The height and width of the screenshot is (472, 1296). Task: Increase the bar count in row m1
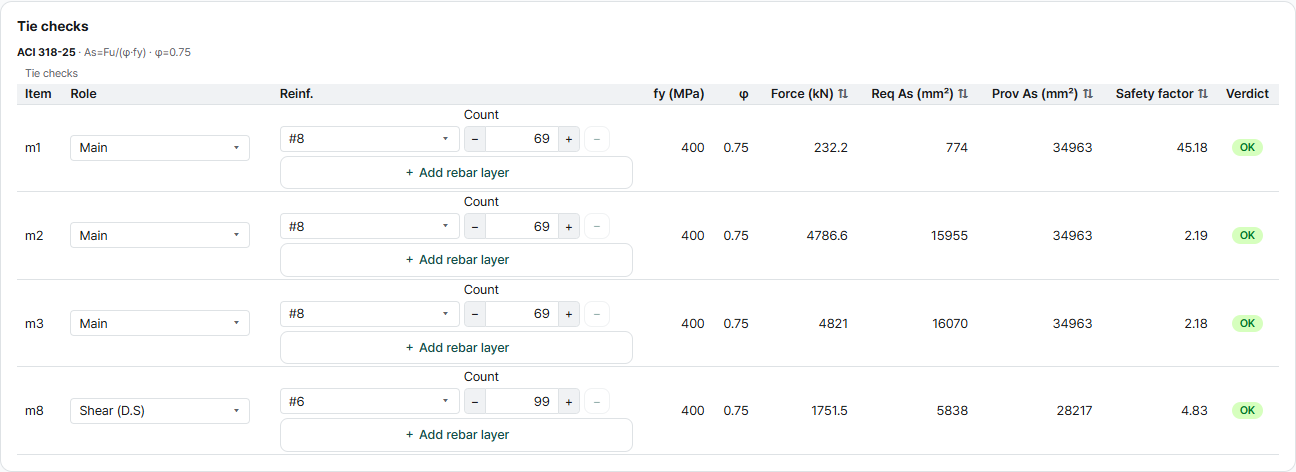coord(569,139)
